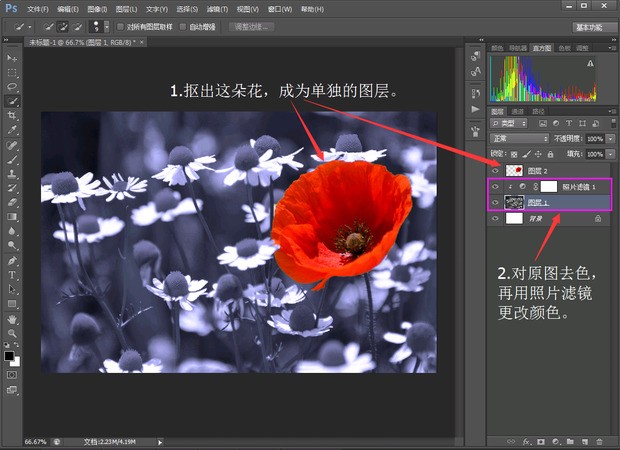Switch to the 通道 tab
The height and width of the screenshot is (450, 620).
517,111
